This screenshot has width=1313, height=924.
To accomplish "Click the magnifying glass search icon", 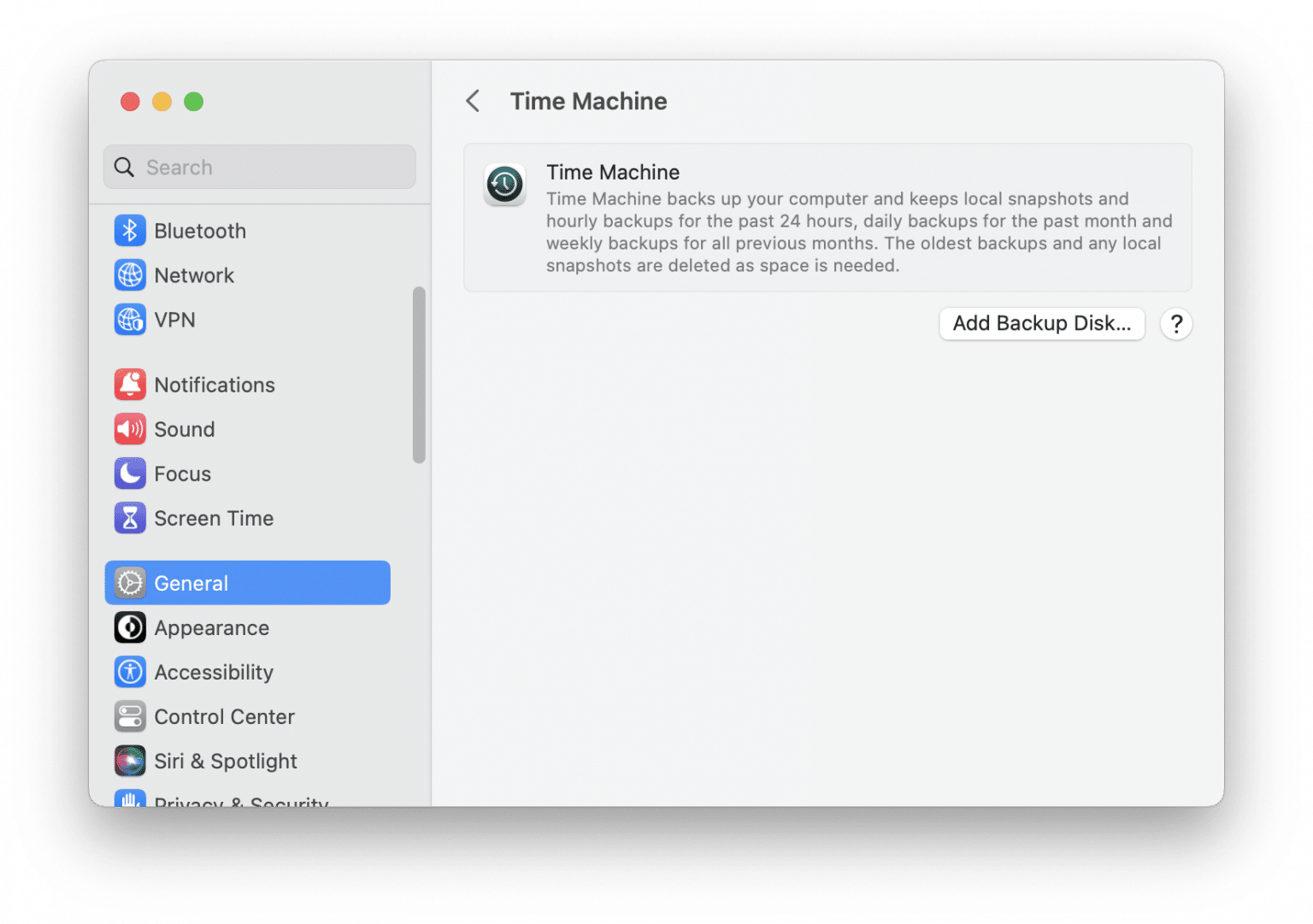I will pos(125,168).
